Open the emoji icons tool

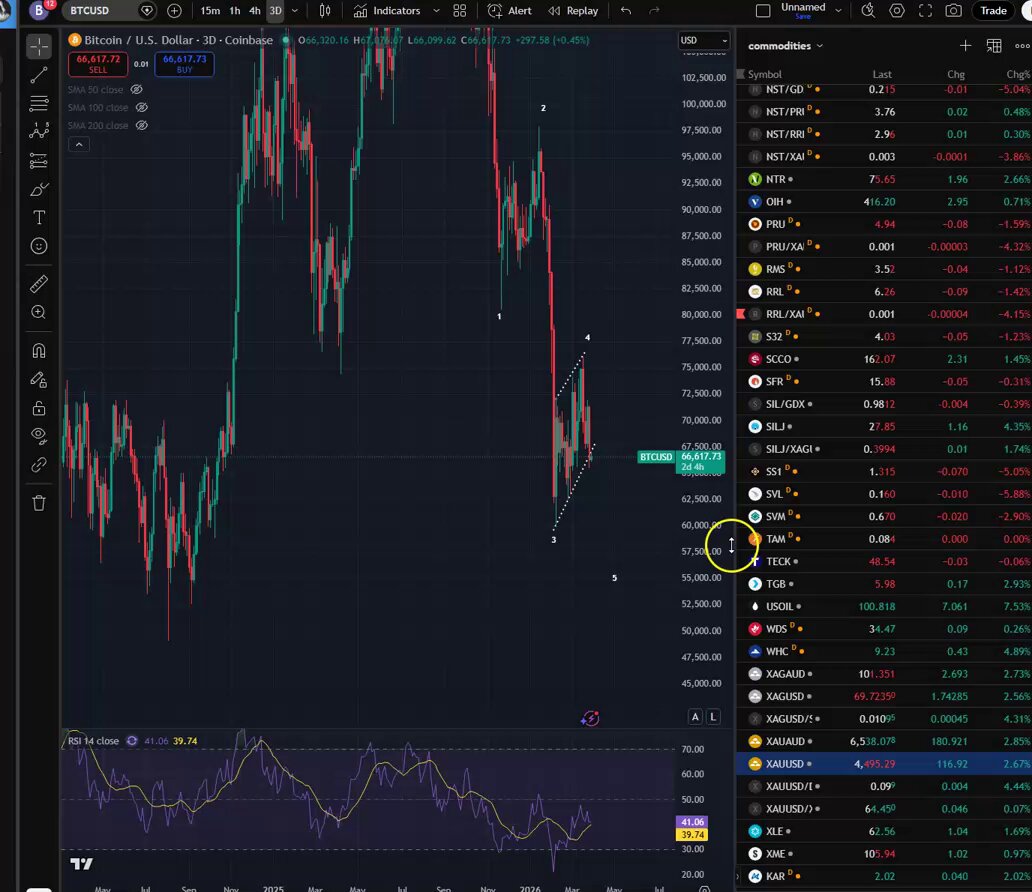click(x=39, y=246)
